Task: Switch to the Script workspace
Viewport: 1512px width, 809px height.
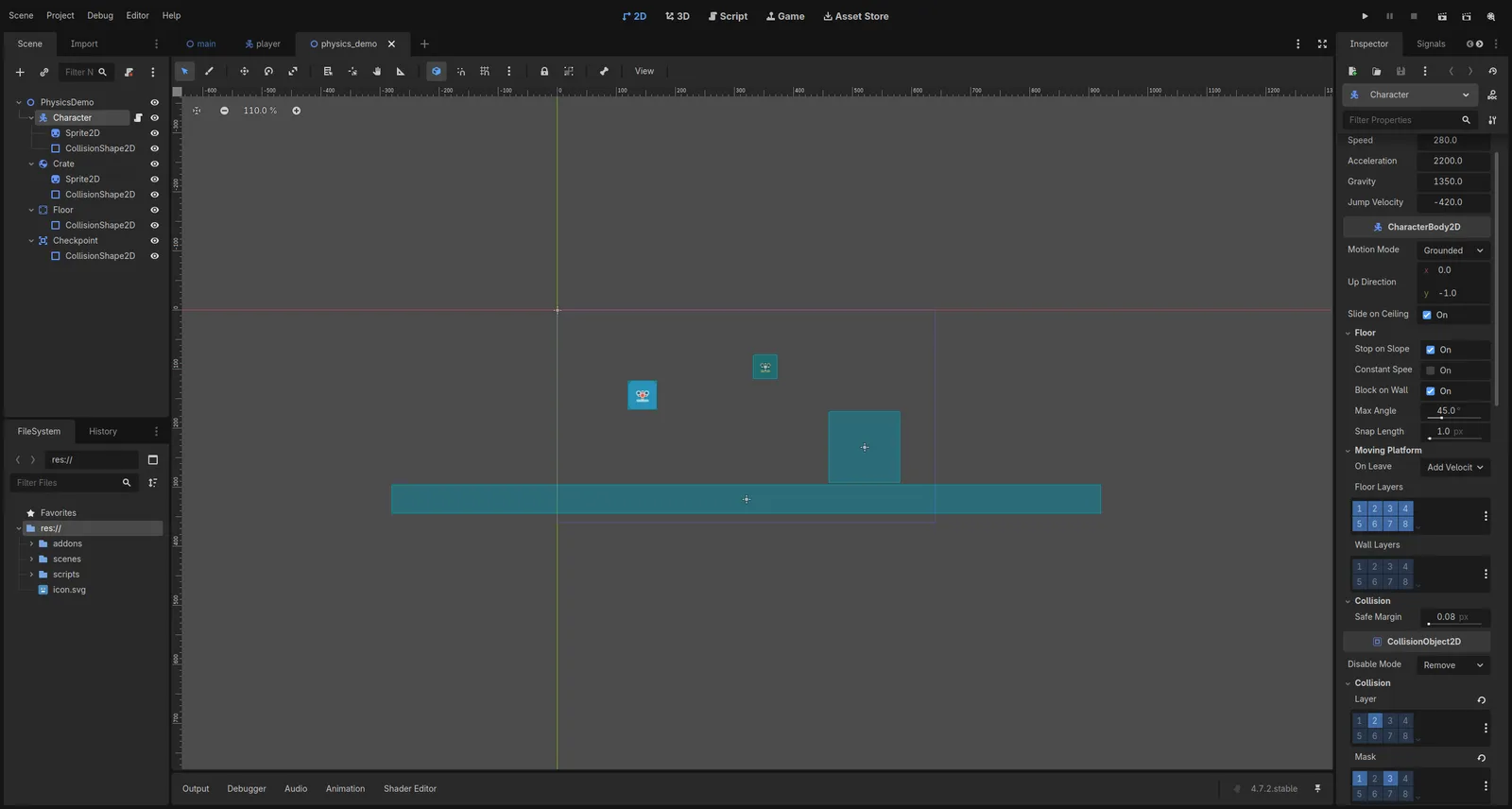Action: click(728, 16)
